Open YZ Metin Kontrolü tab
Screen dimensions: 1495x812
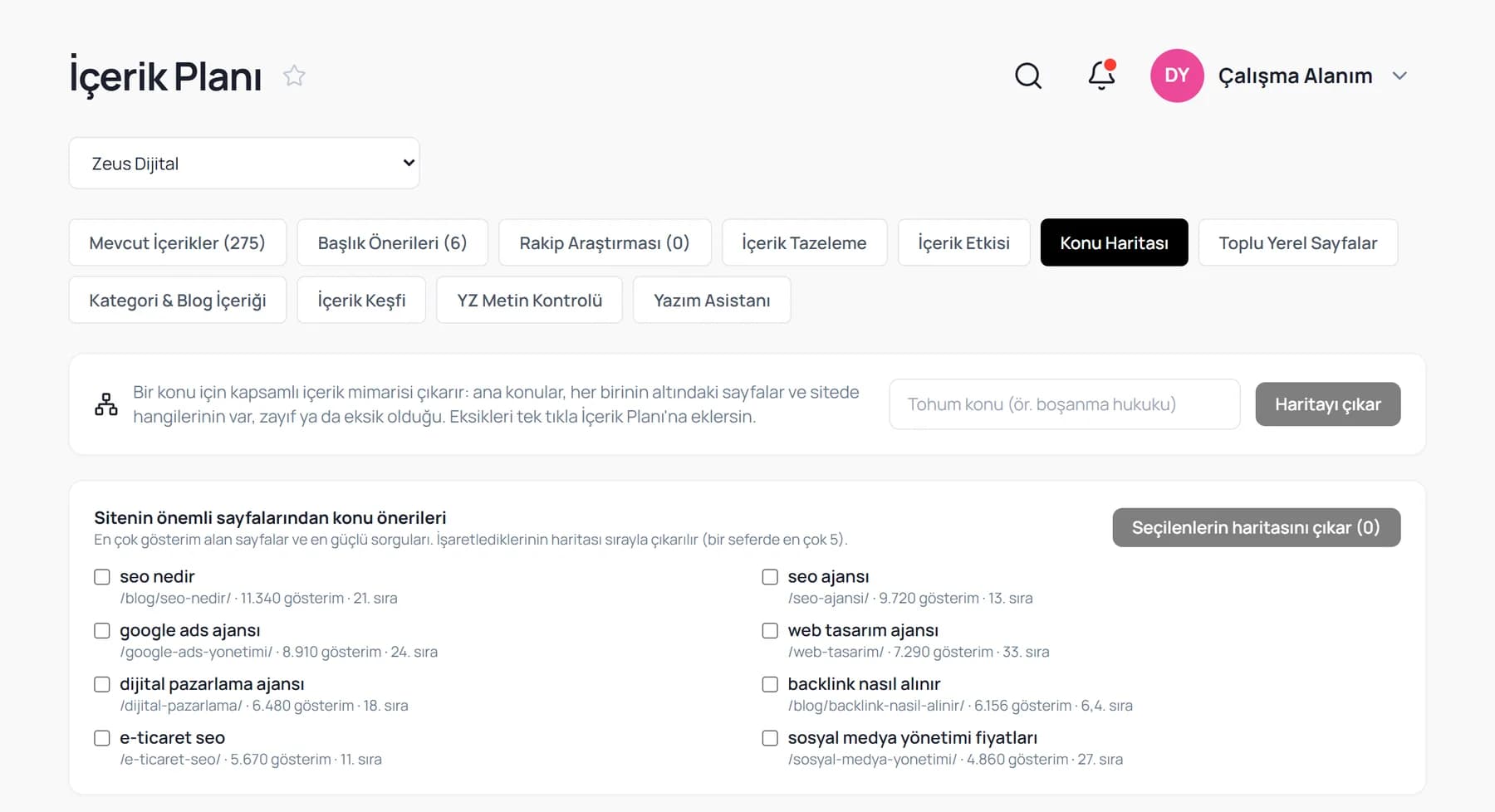click(x=529, y=300)
